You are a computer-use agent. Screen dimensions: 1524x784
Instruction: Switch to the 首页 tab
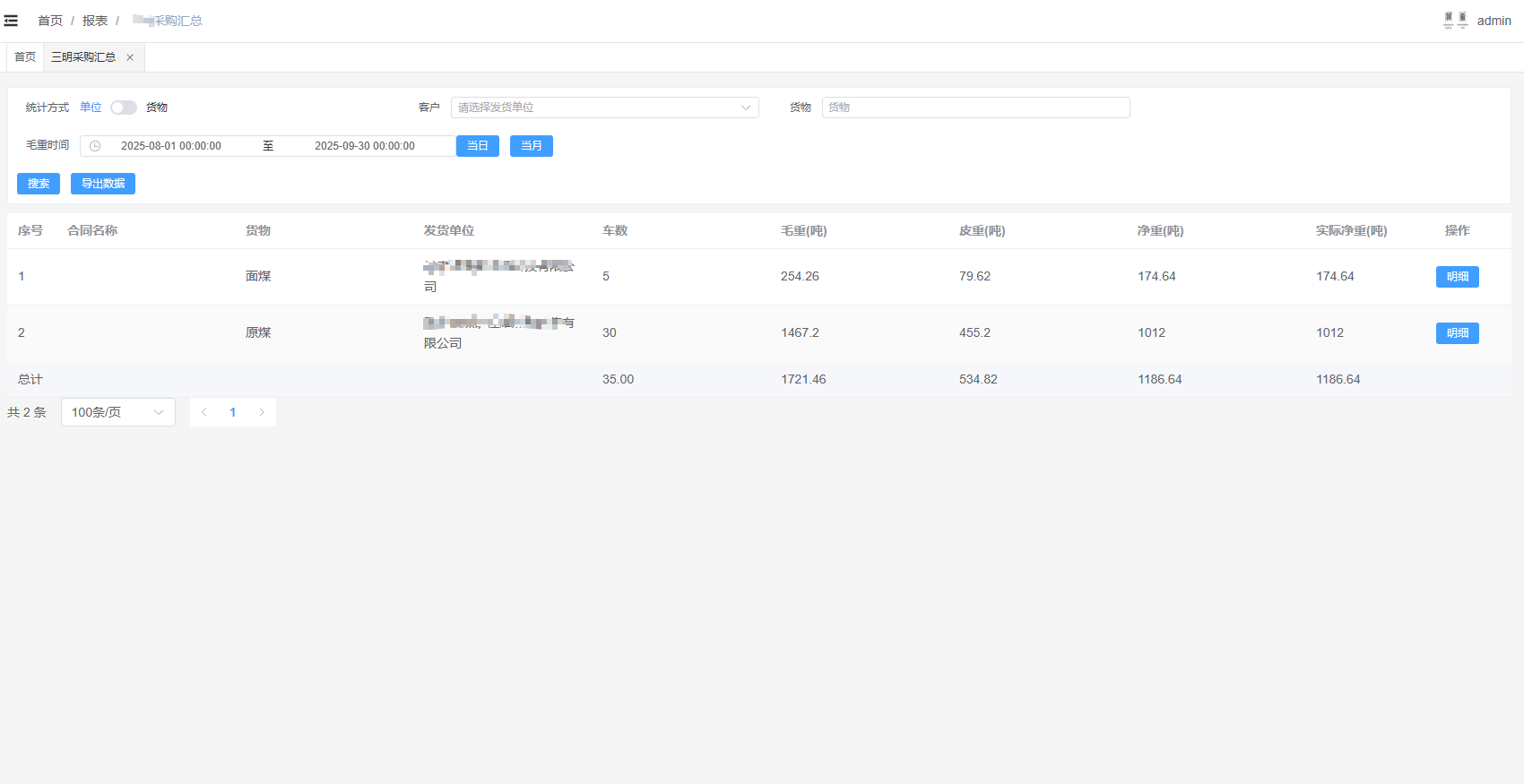point(25,57)
